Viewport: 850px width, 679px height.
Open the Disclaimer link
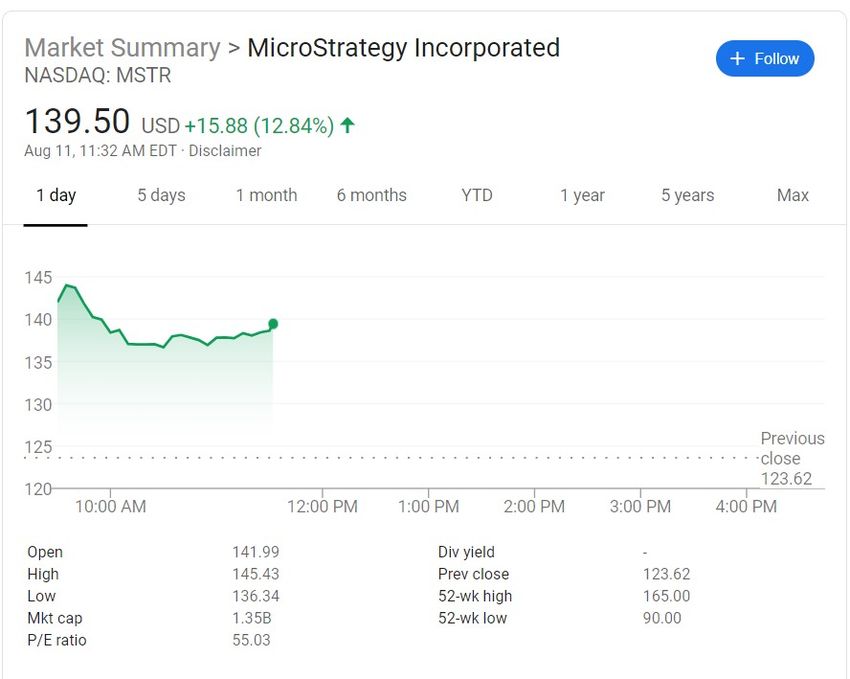[225, 151]
